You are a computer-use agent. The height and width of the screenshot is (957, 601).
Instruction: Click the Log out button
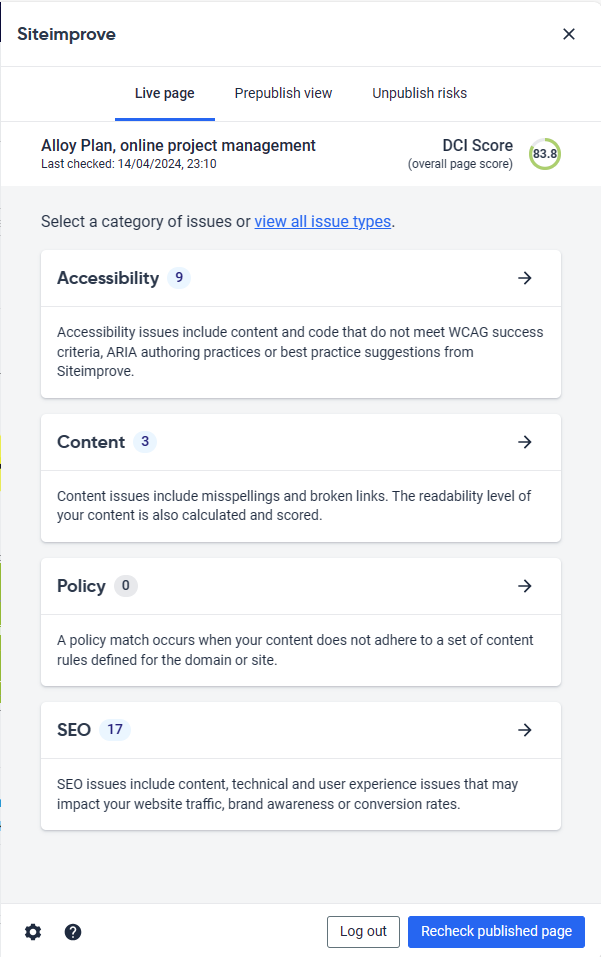363,932
